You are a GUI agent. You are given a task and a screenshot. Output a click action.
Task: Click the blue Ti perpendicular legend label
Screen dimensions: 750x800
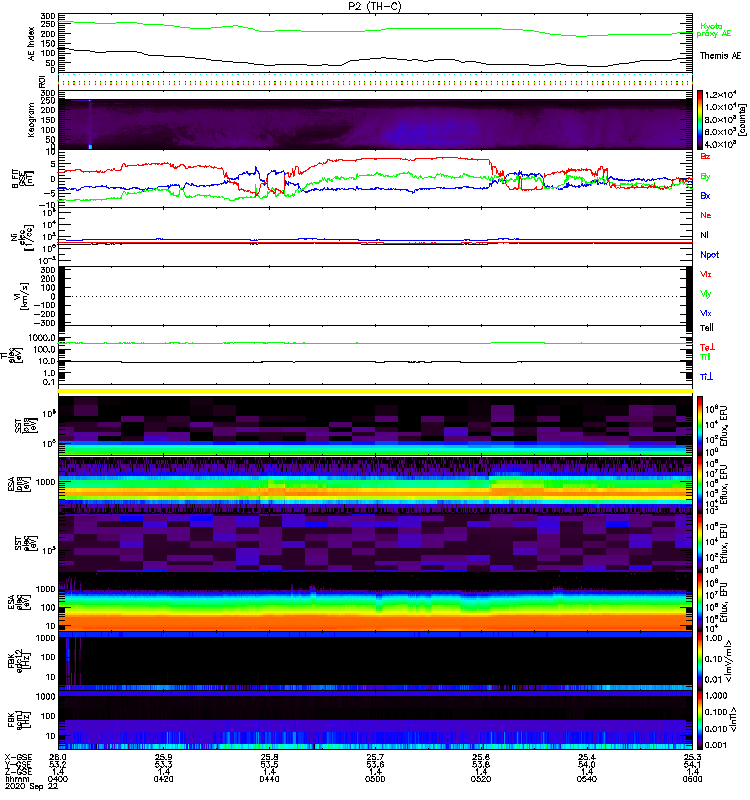(706, 377)
